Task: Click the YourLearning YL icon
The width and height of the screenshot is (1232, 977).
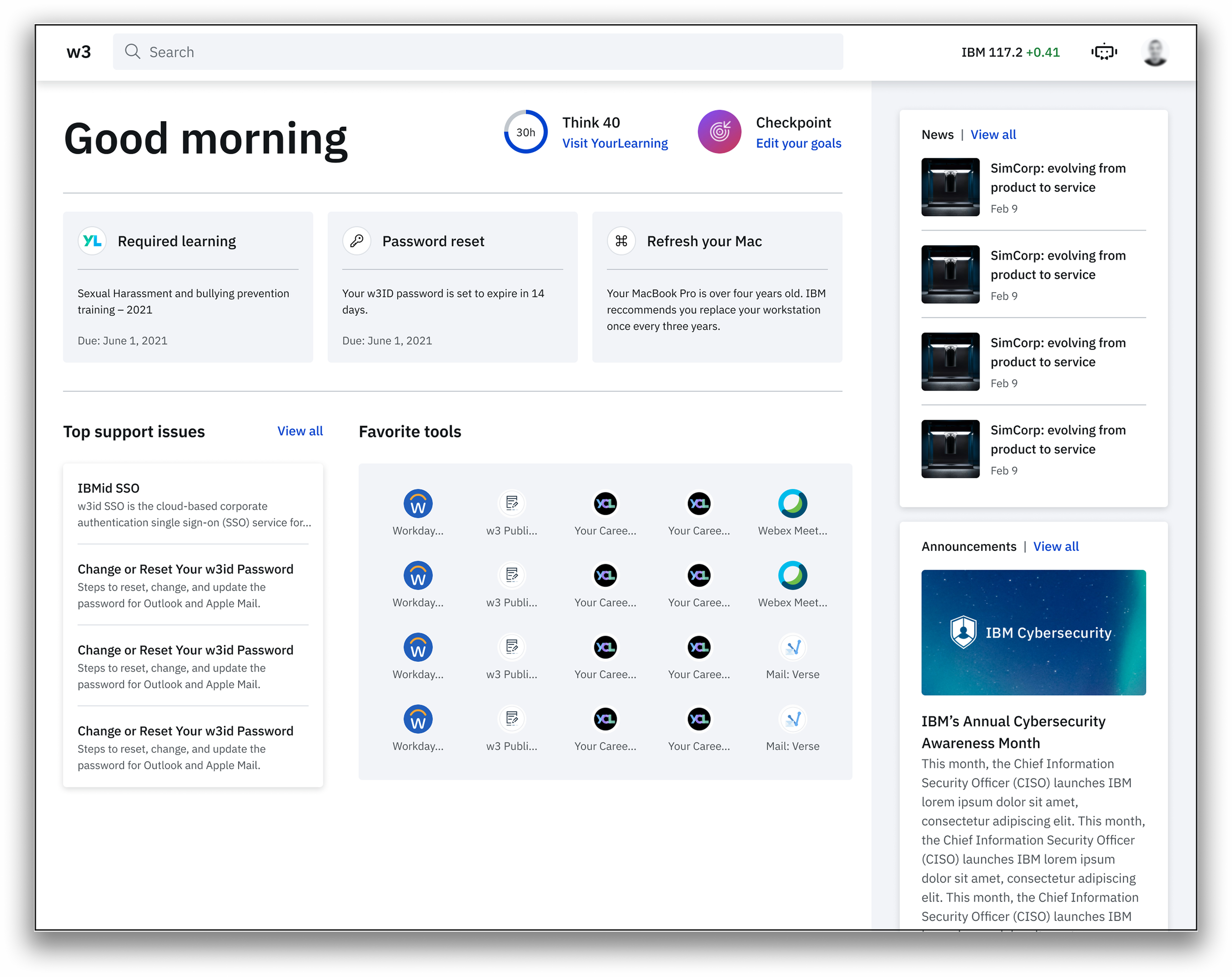Action: tap(93, 241)
